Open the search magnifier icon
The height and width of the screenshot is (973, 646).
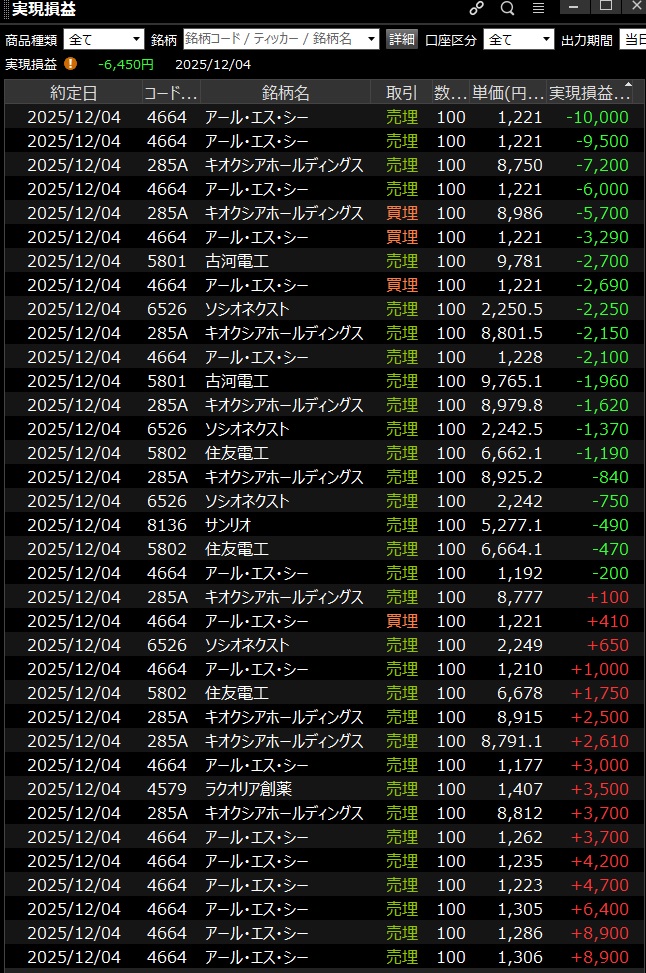click(507, 9)
